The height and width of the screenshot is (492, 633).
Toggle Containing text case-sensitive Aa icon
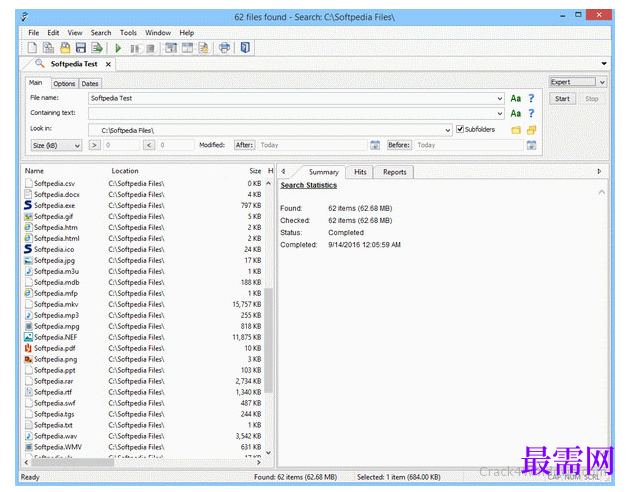516,114
